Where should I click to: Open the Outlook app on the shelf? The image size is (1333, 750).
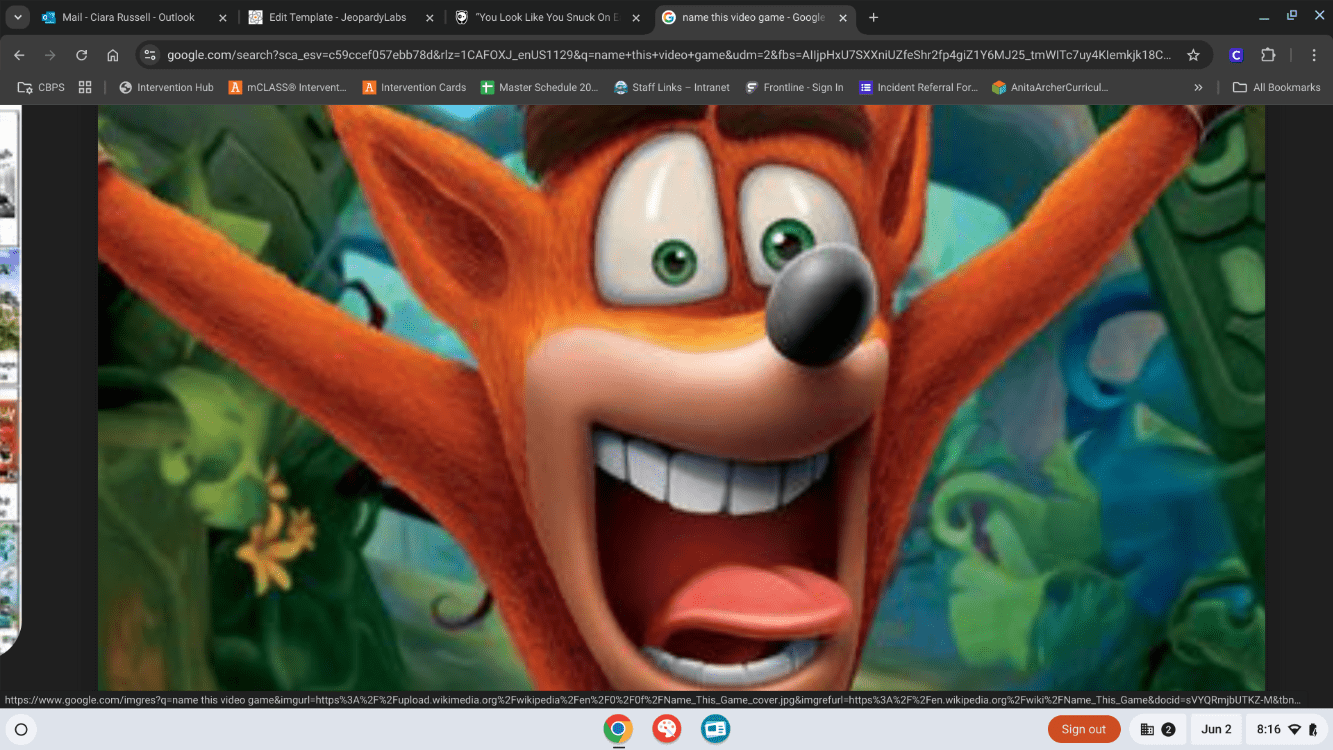coord(716,729)
